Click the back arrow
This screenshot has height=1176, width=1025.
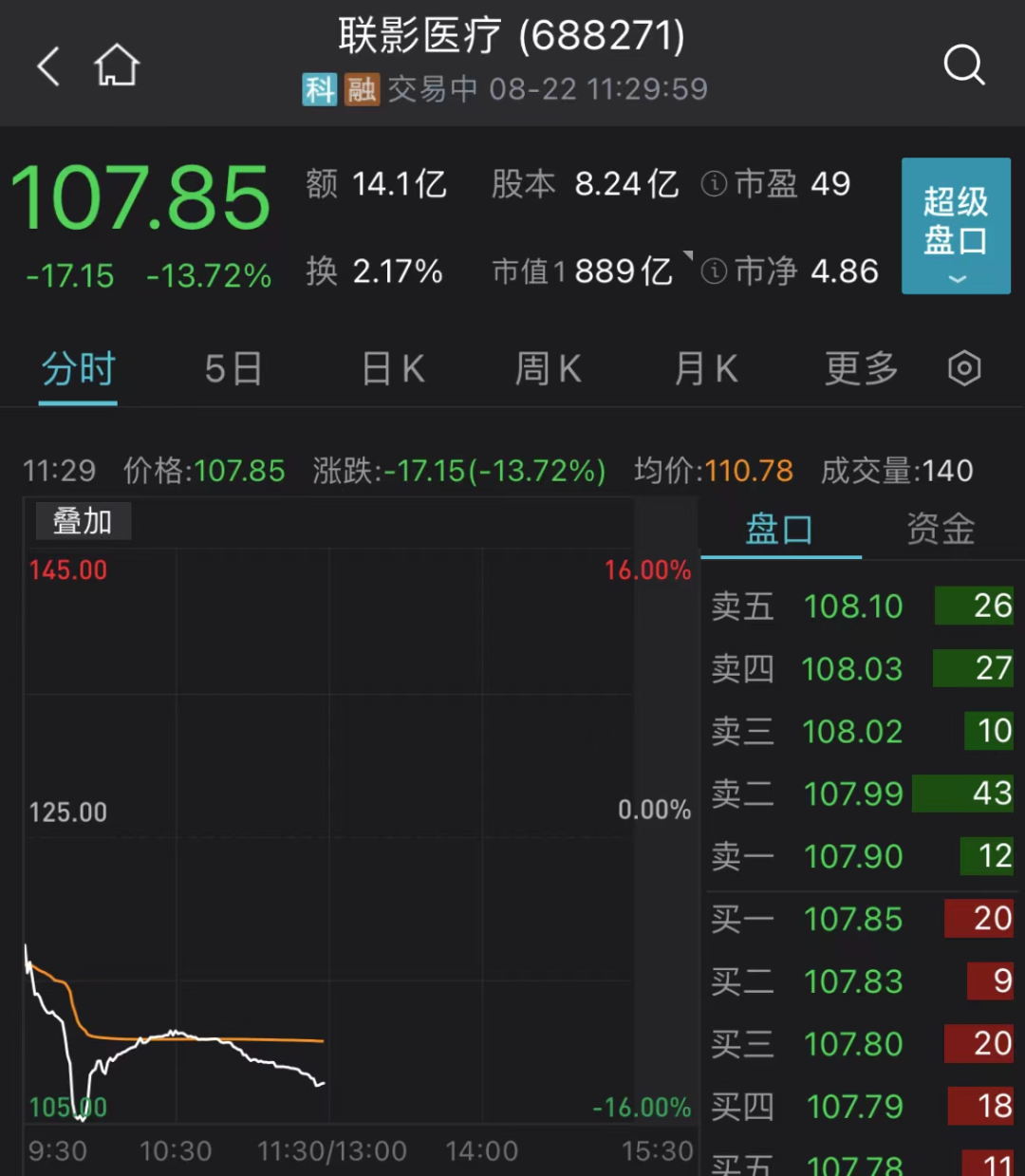click(x=48, y=66)
